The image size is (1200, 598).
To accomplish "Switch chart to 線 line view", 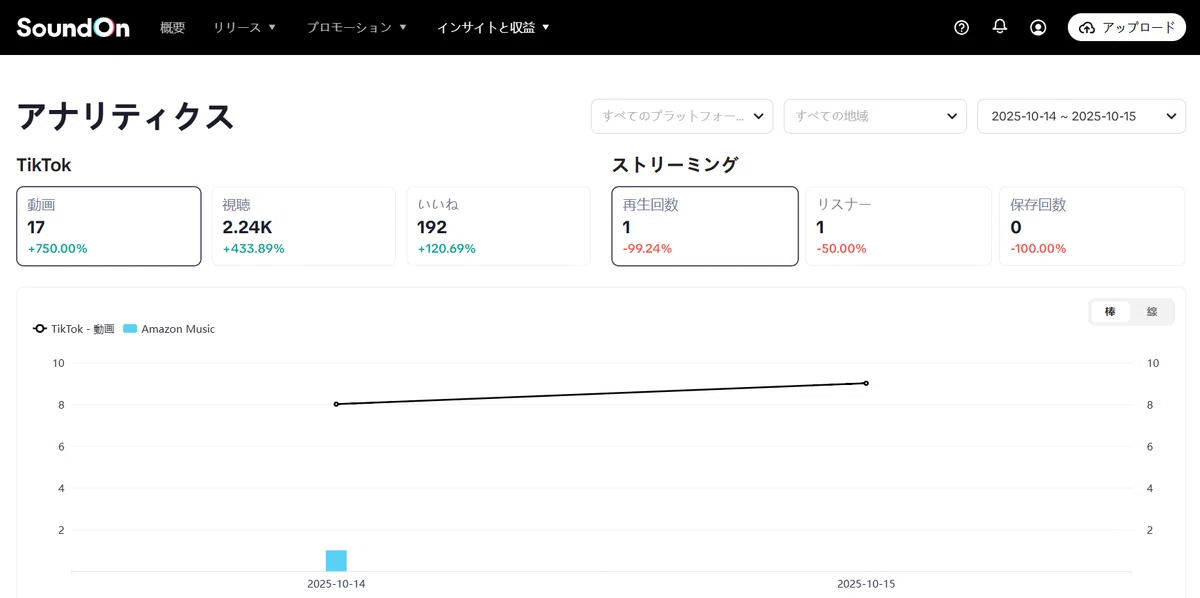I will tap(1152, 312).
